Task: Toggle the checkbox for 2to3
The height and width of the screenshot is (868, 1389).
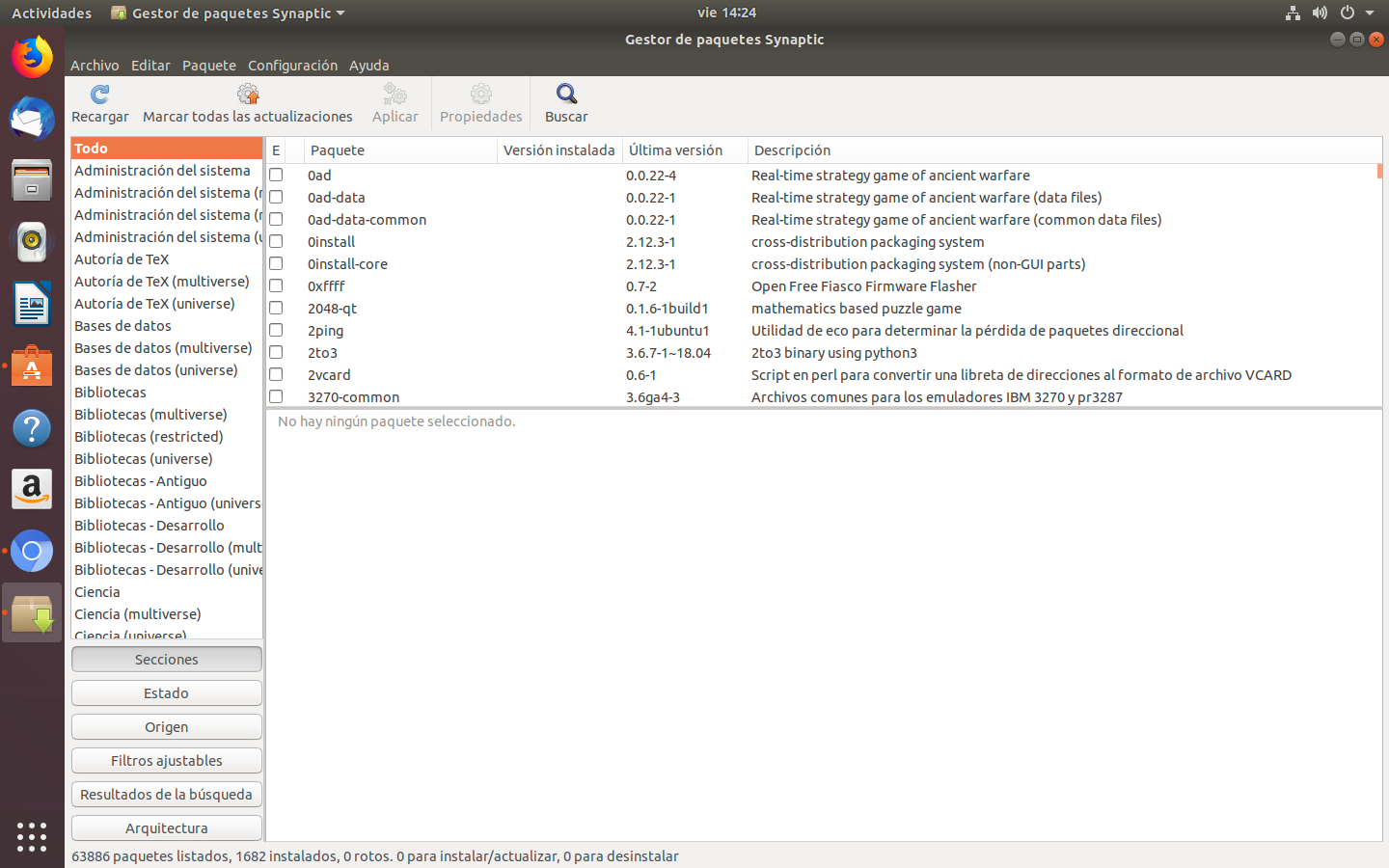Action: [x=276, y=353]
